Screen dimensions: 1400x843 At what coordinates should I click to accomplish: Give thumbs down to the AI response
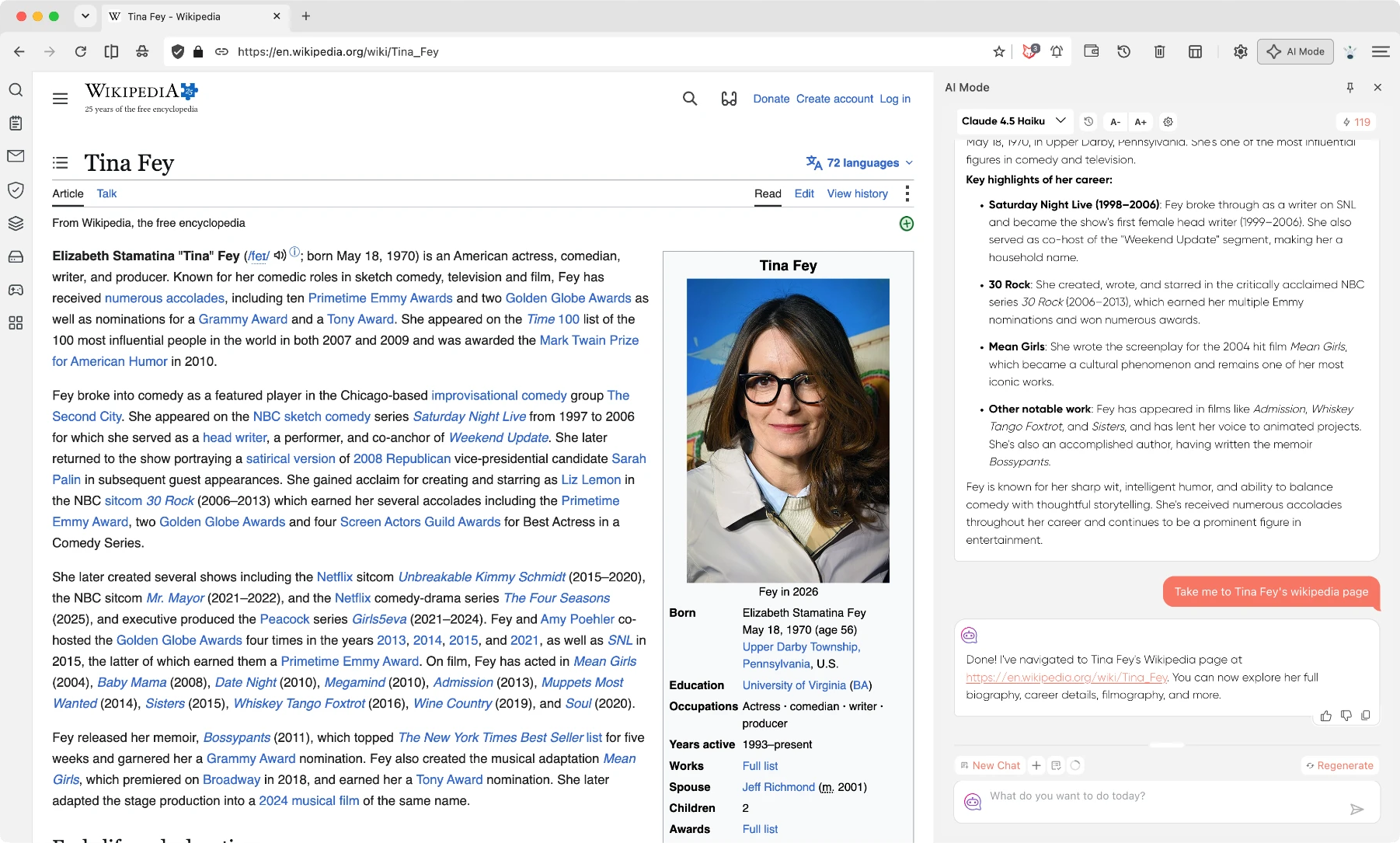1346,716
